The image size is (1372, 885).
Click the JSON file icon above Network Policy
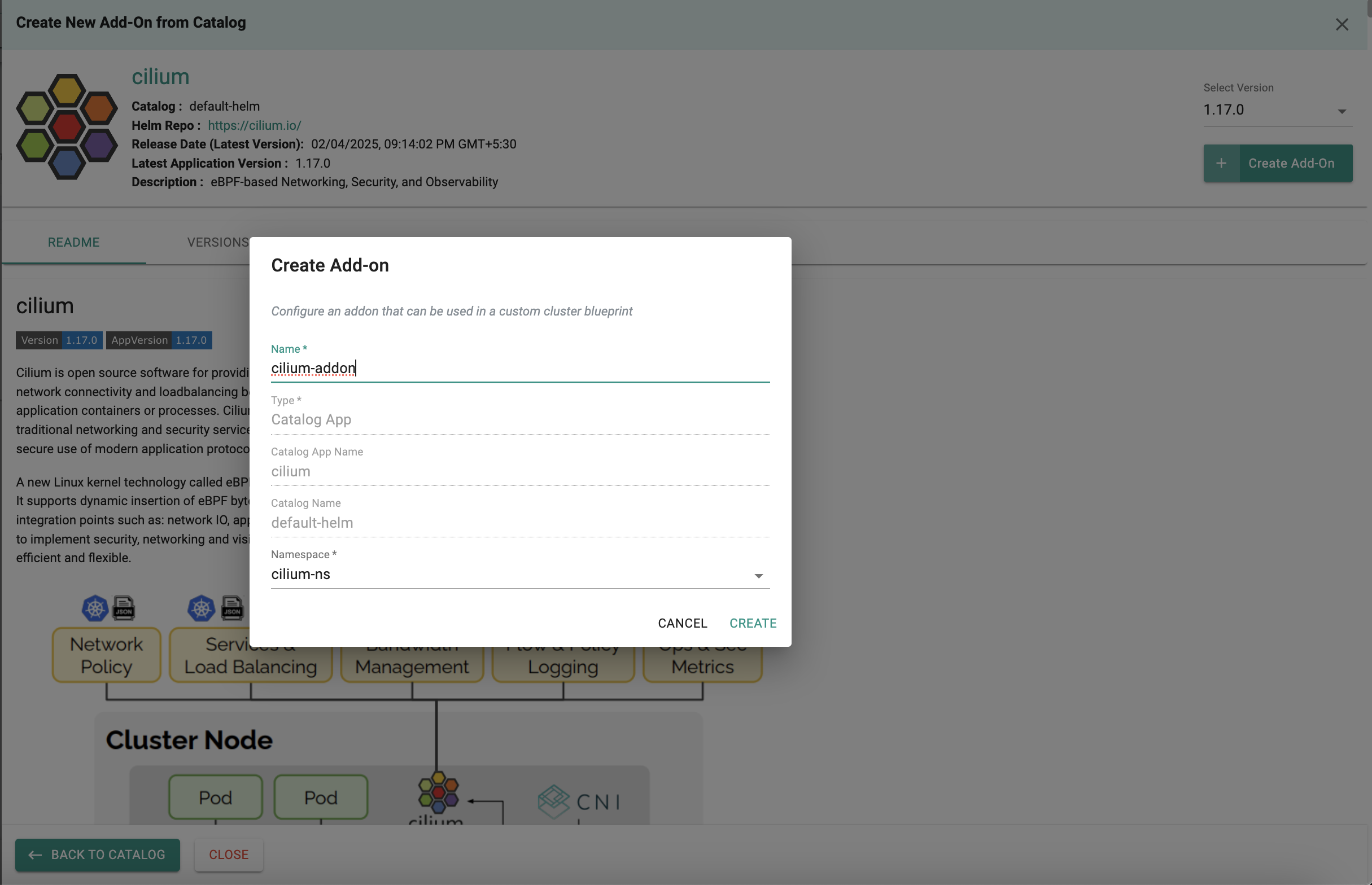coord(124,608)
